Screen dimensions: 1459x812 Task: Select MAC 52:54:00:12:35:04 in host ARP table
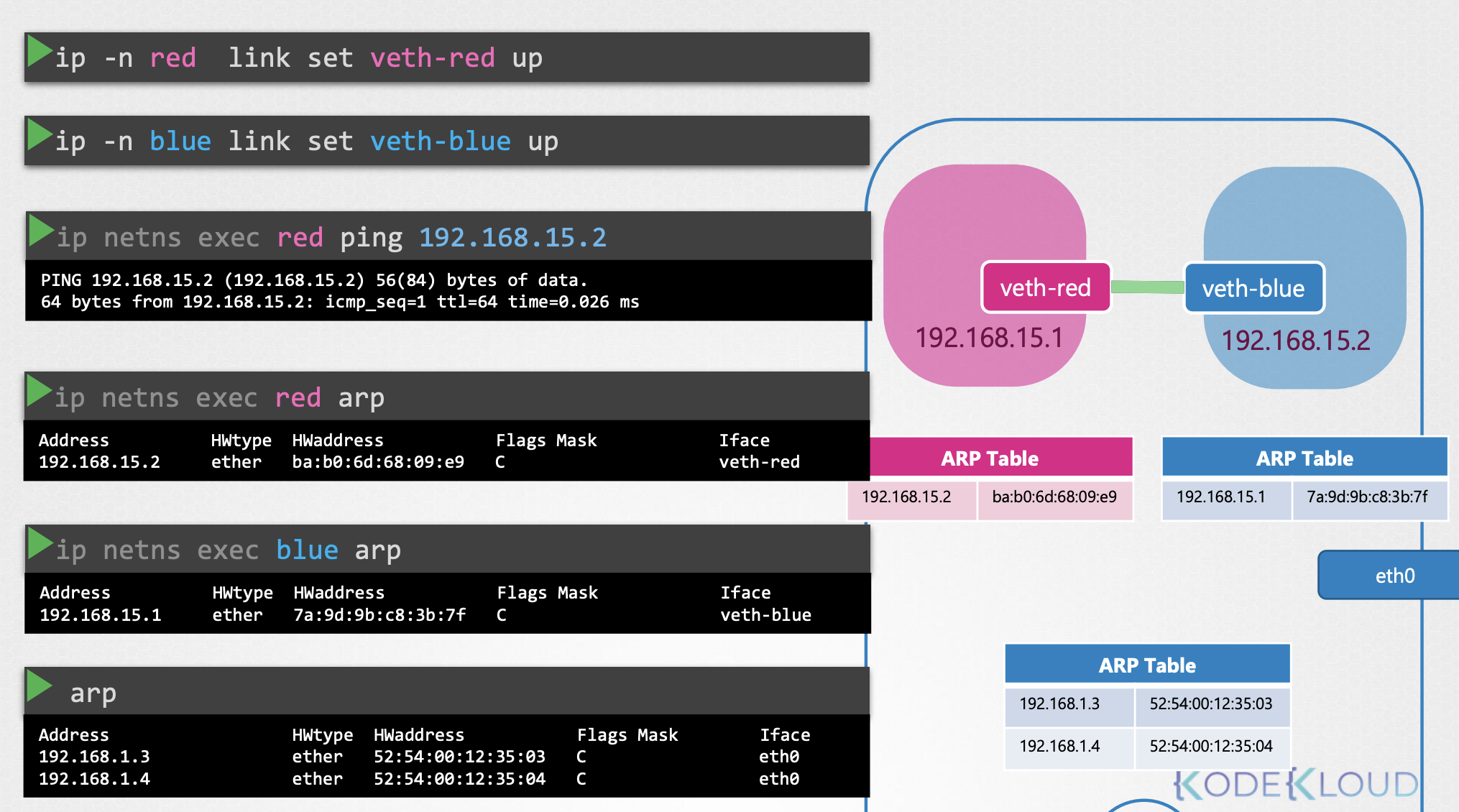click(1212, 748)
